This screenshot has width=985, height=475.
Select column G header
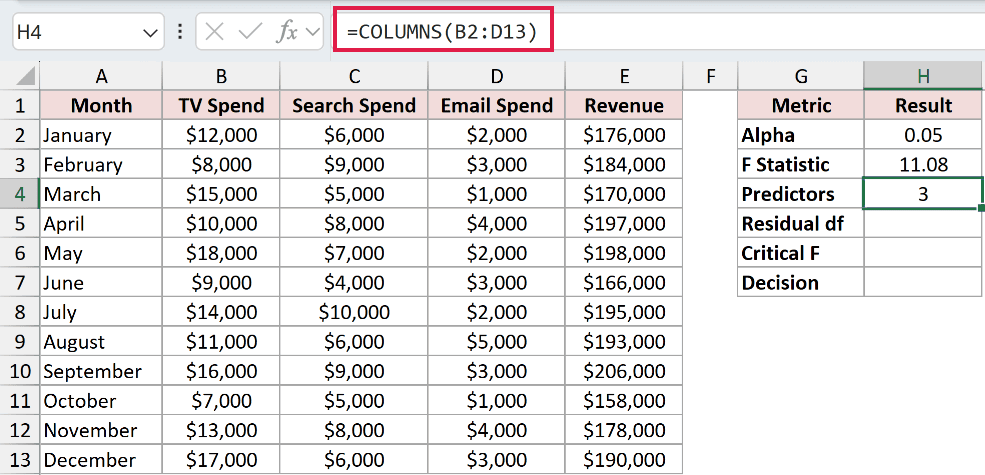[x=801, y=76]
